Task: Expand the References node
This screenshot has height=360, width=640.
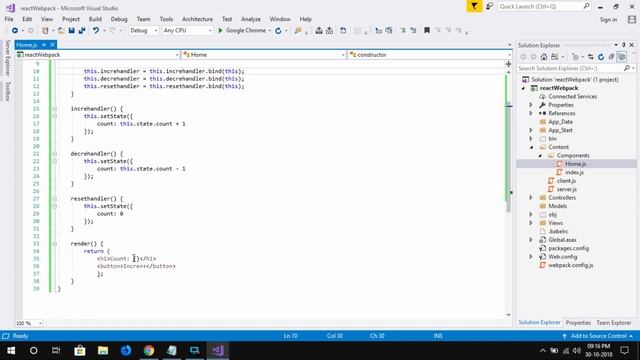Action: (531, 113)
